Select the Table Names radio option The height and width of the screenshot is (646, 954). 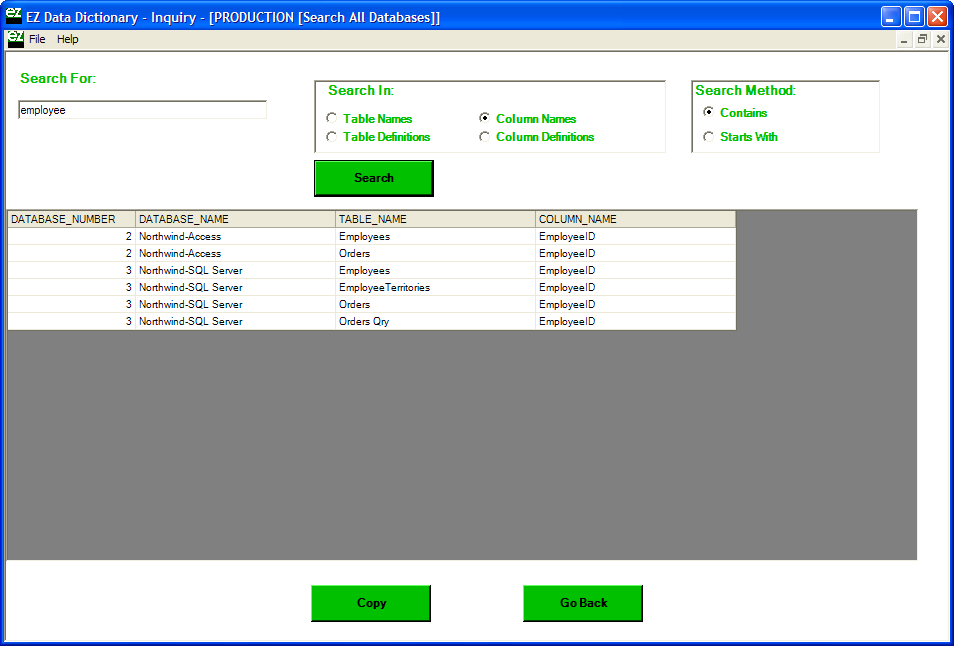pyautogui.click(x=332, y=119)
